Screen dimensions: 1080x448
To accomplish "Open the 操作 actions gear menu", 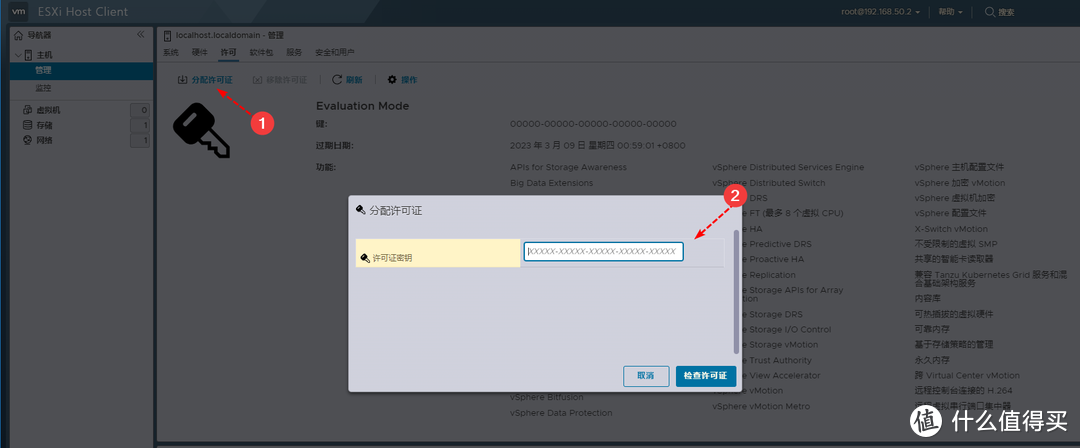I will tap(402, 80).
